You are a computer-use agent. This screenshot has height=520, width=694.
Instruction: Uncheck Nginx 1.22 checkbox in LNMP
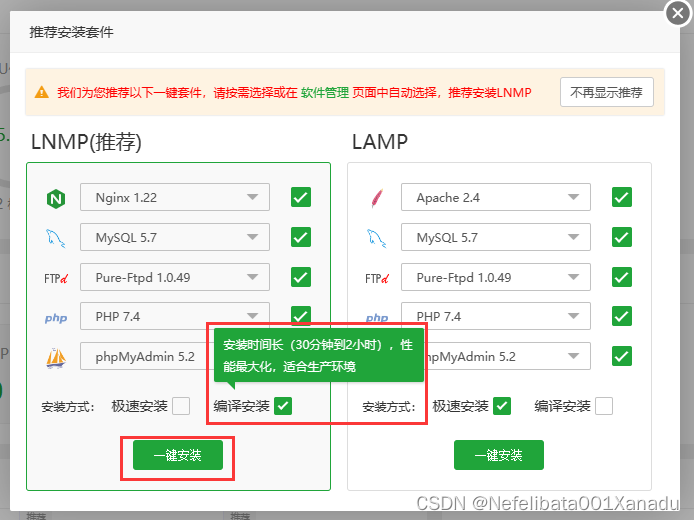[x=301, y=197]
